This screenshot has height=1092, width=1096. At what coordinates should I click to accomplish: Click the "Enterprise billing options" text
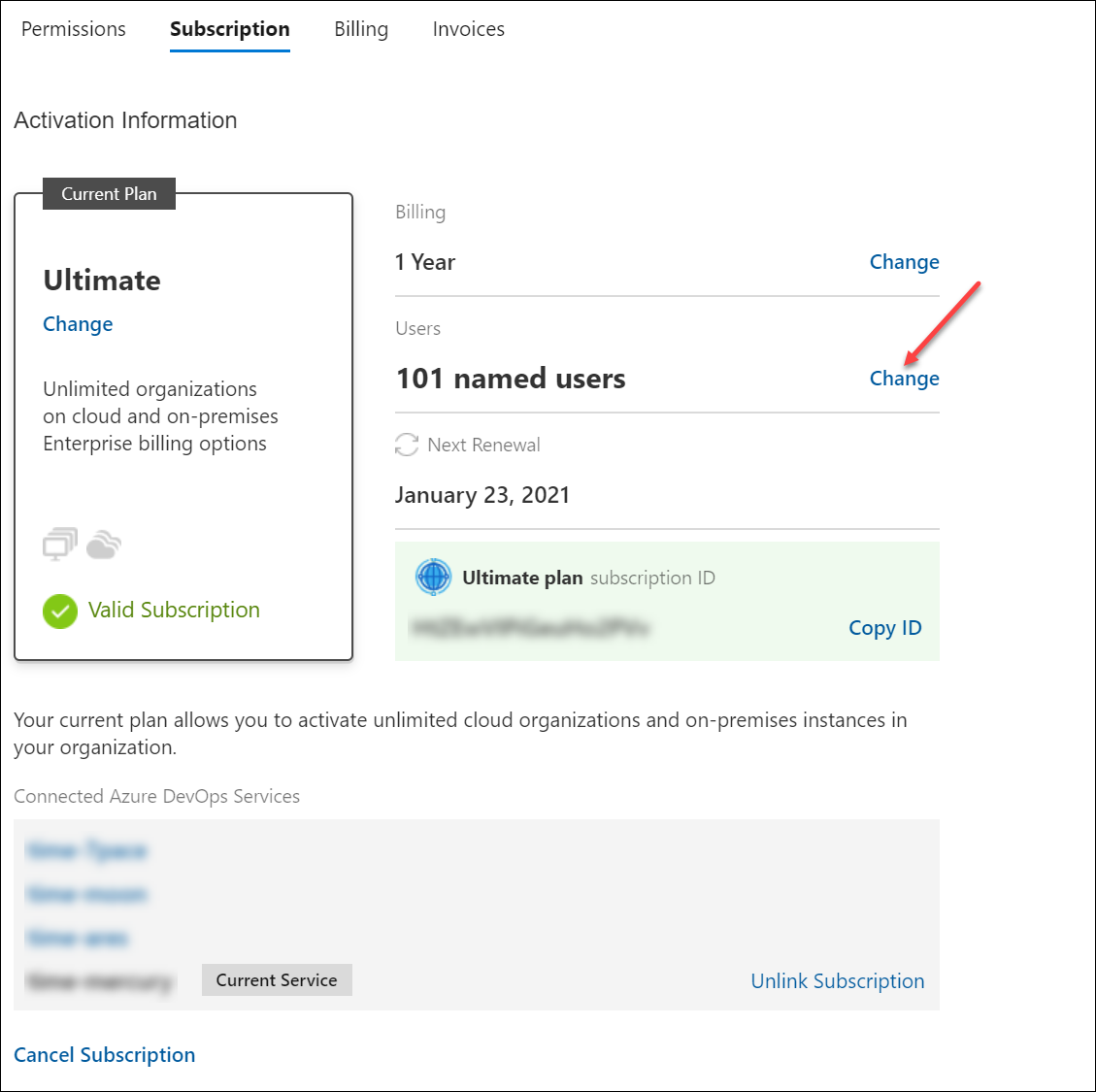154,444
